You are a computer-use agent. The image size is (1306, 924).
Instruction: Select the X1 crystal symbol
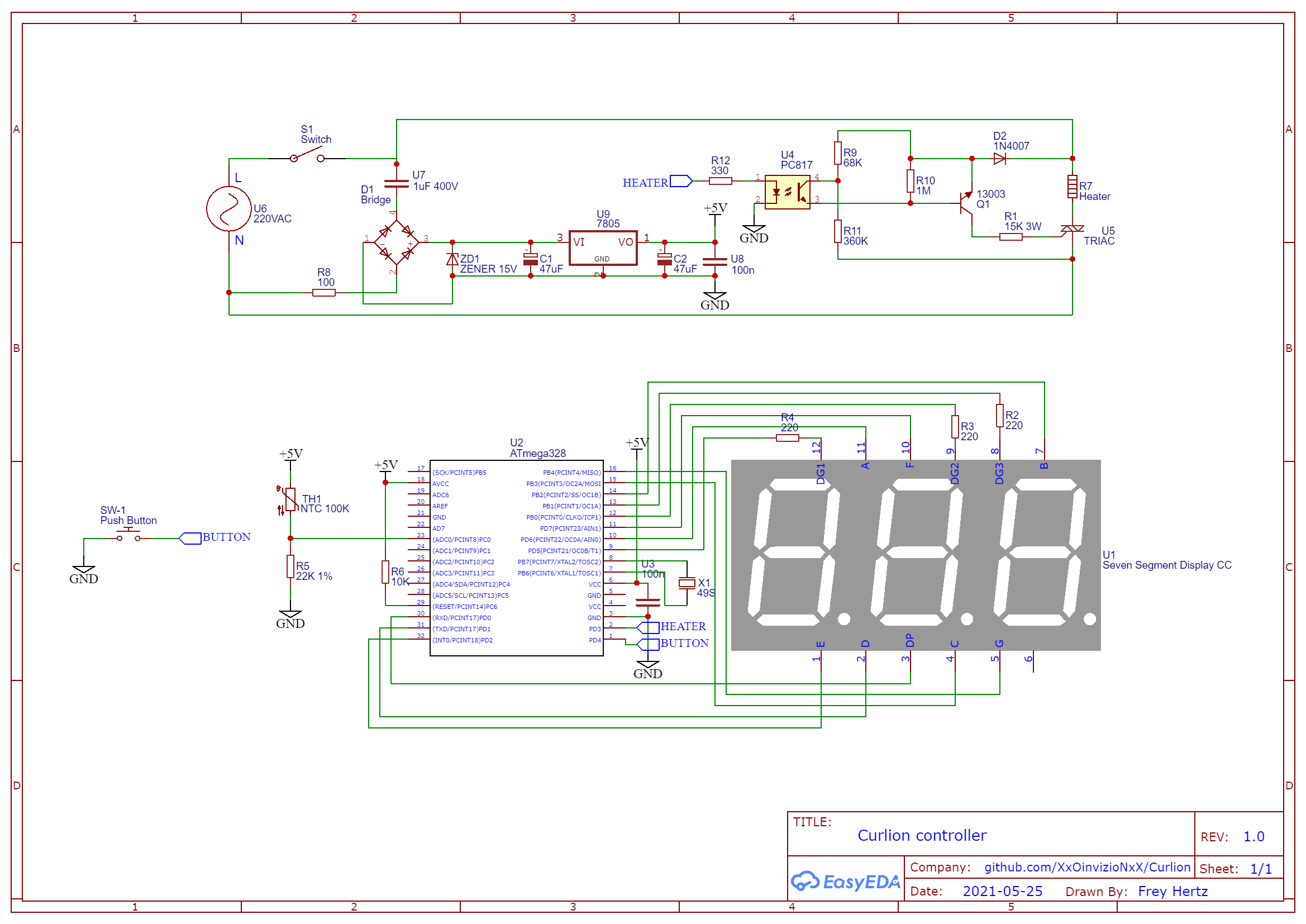[x=687, y=583]
